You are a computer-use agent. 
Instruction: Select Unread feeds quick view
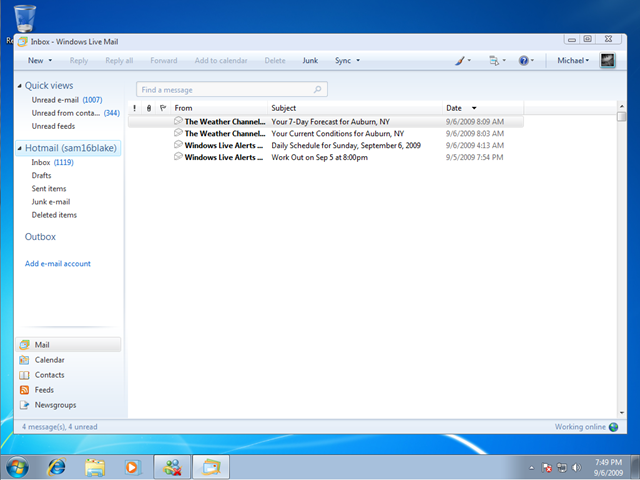tap(53, 126)
